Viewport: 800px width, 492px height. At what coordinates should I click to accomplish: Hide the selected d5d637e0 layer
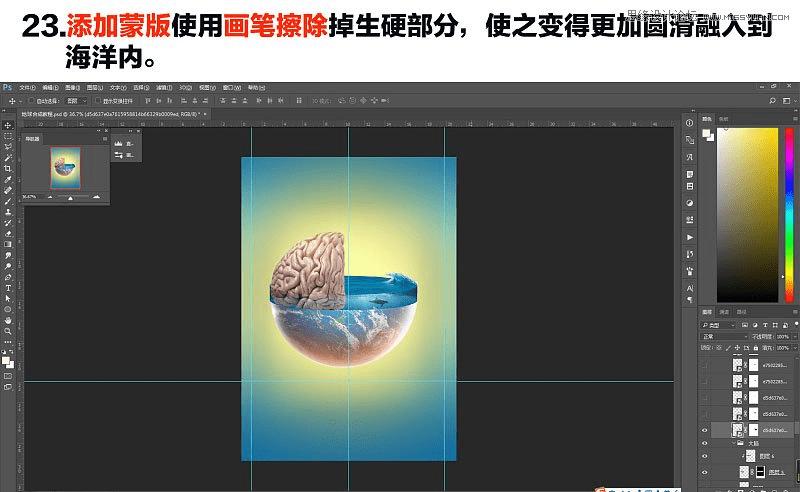705,430
